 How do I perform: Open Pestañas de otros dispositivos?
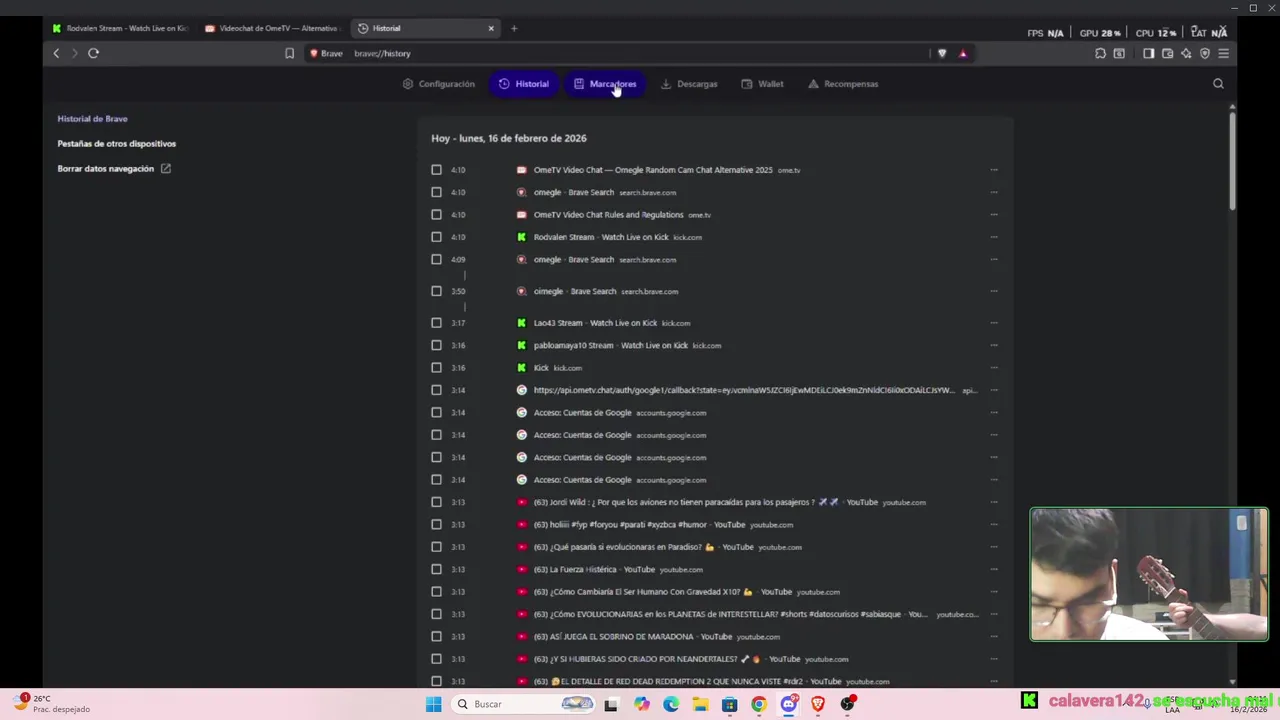116,144
